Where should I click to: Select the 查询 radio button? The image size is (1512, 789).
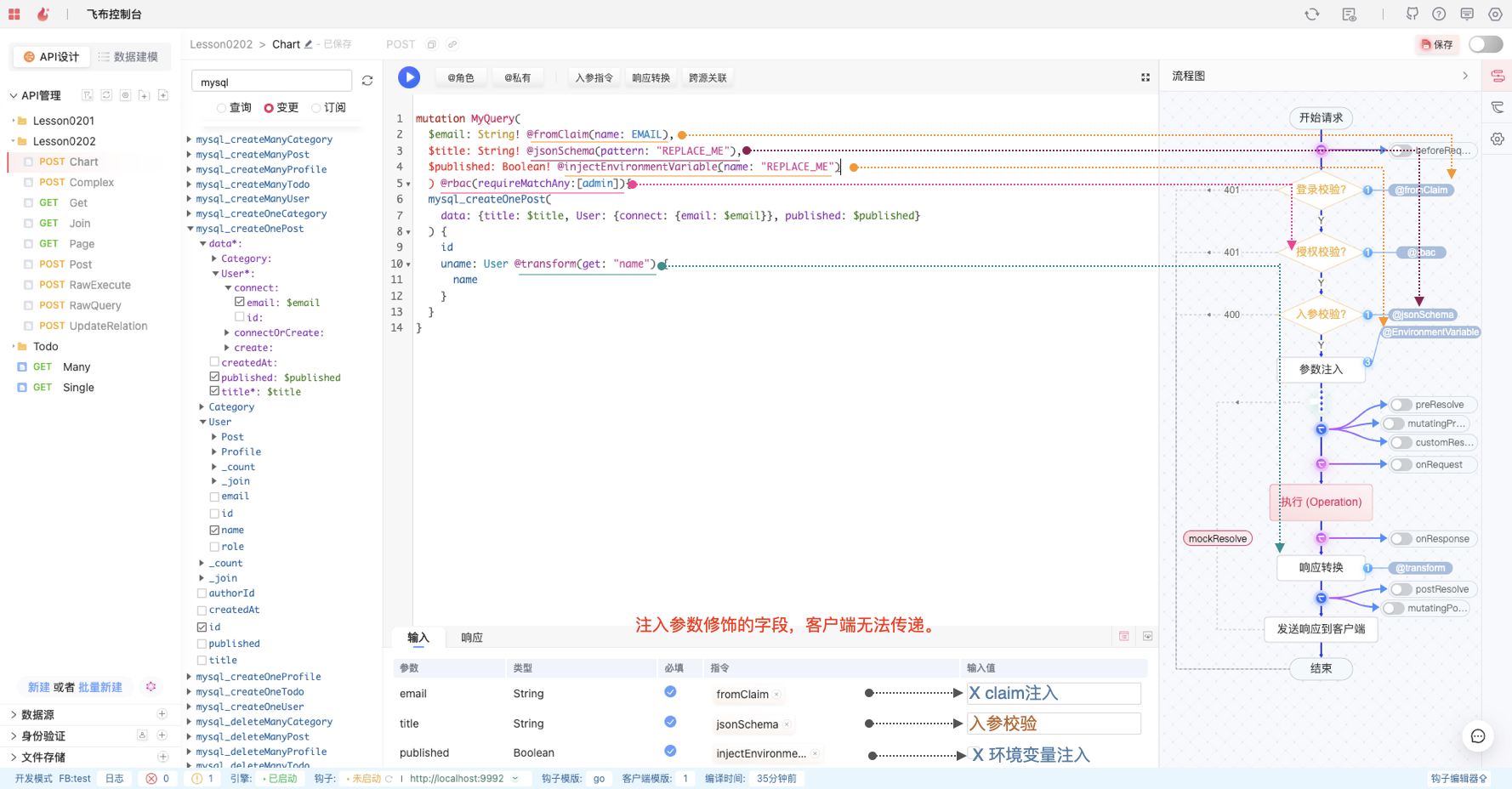pyautogui.click(x=222, y=108)
